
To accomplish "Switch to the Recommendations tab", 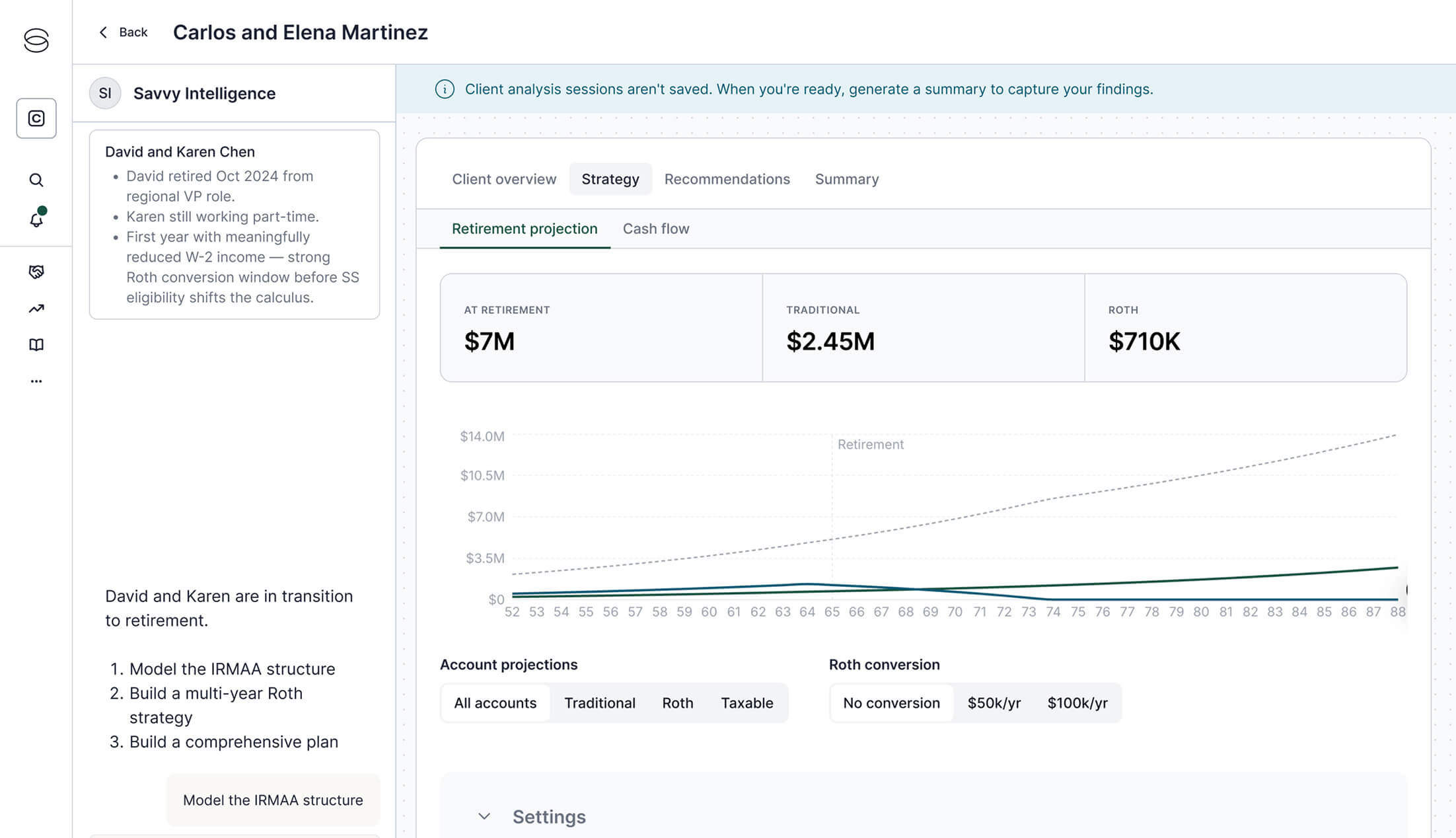I will (727, 179).
